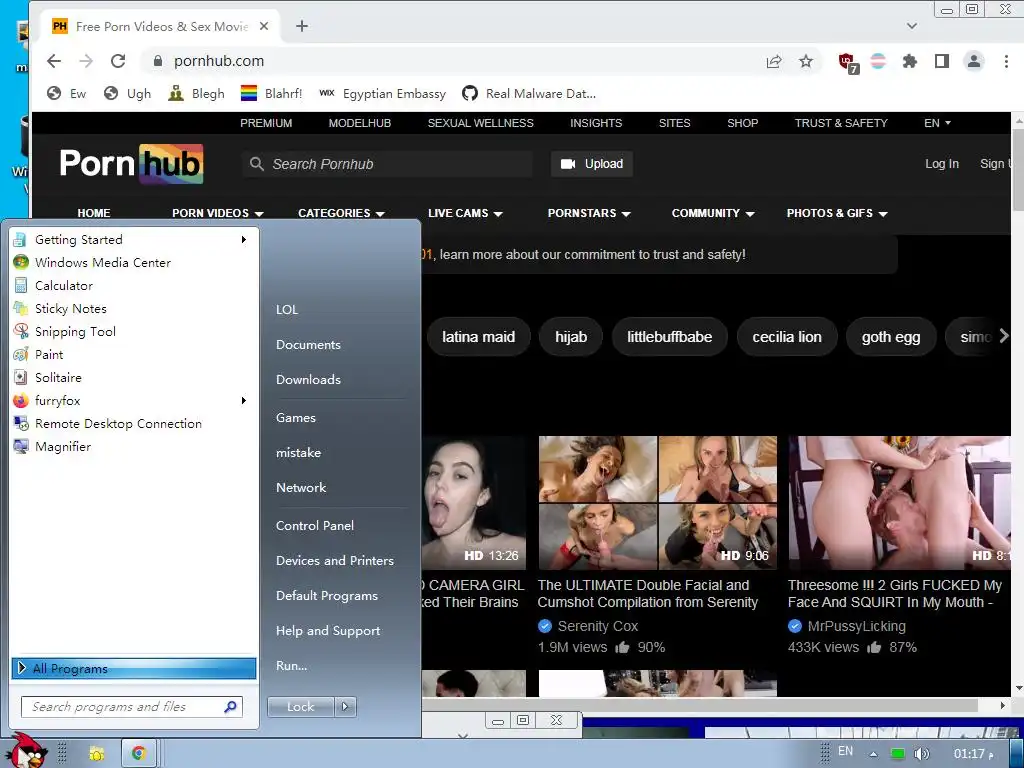Screen dimensions: 1024x768
Task: Open the Insights top link
Action: tap(596, 123)
